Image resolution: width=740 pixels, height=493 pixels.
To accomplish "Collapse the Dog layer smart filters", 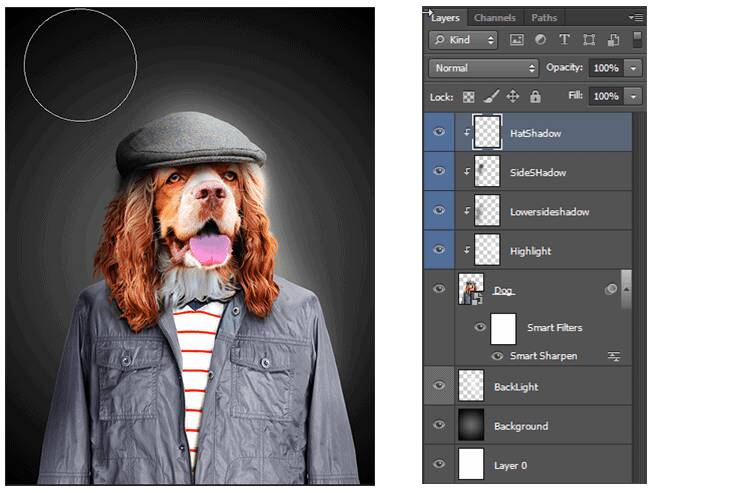I will pyautogui.click(x=626, y=289).
